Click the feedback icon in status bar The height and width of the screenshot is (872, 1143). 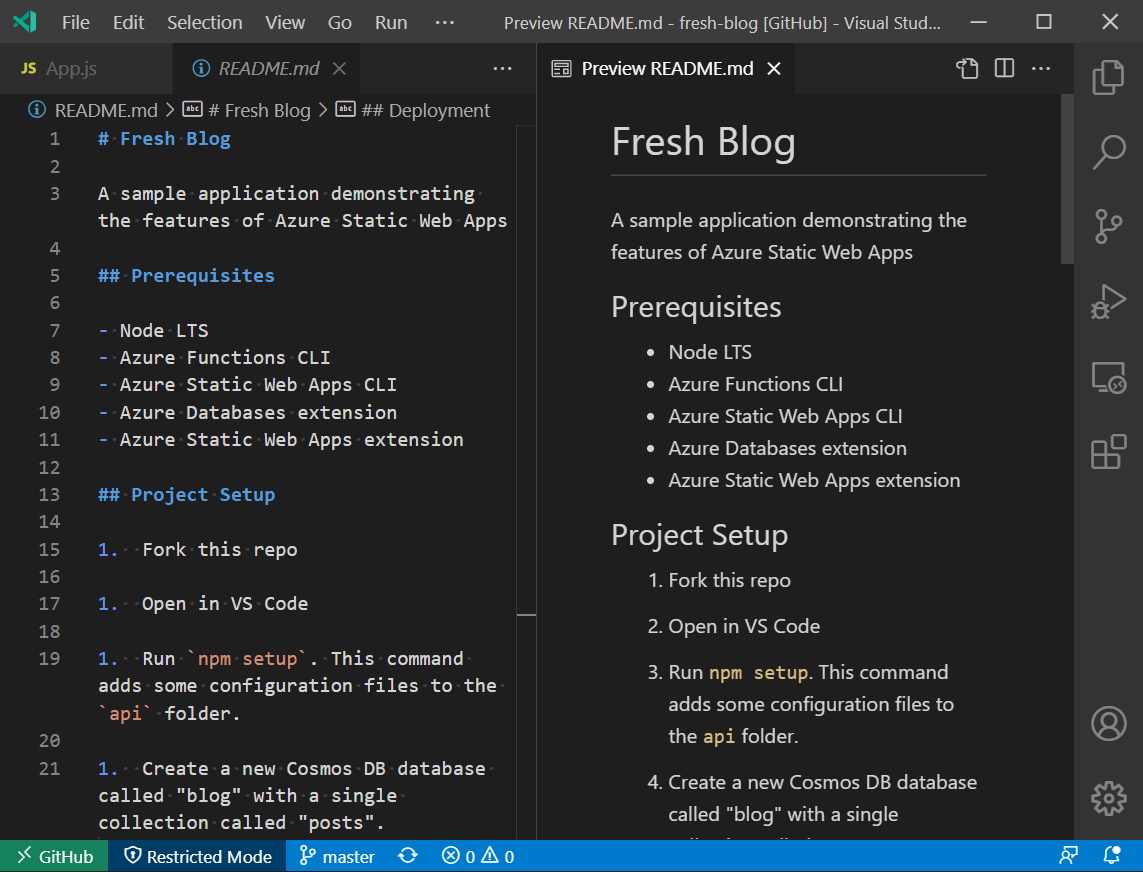coord(1069,856)
